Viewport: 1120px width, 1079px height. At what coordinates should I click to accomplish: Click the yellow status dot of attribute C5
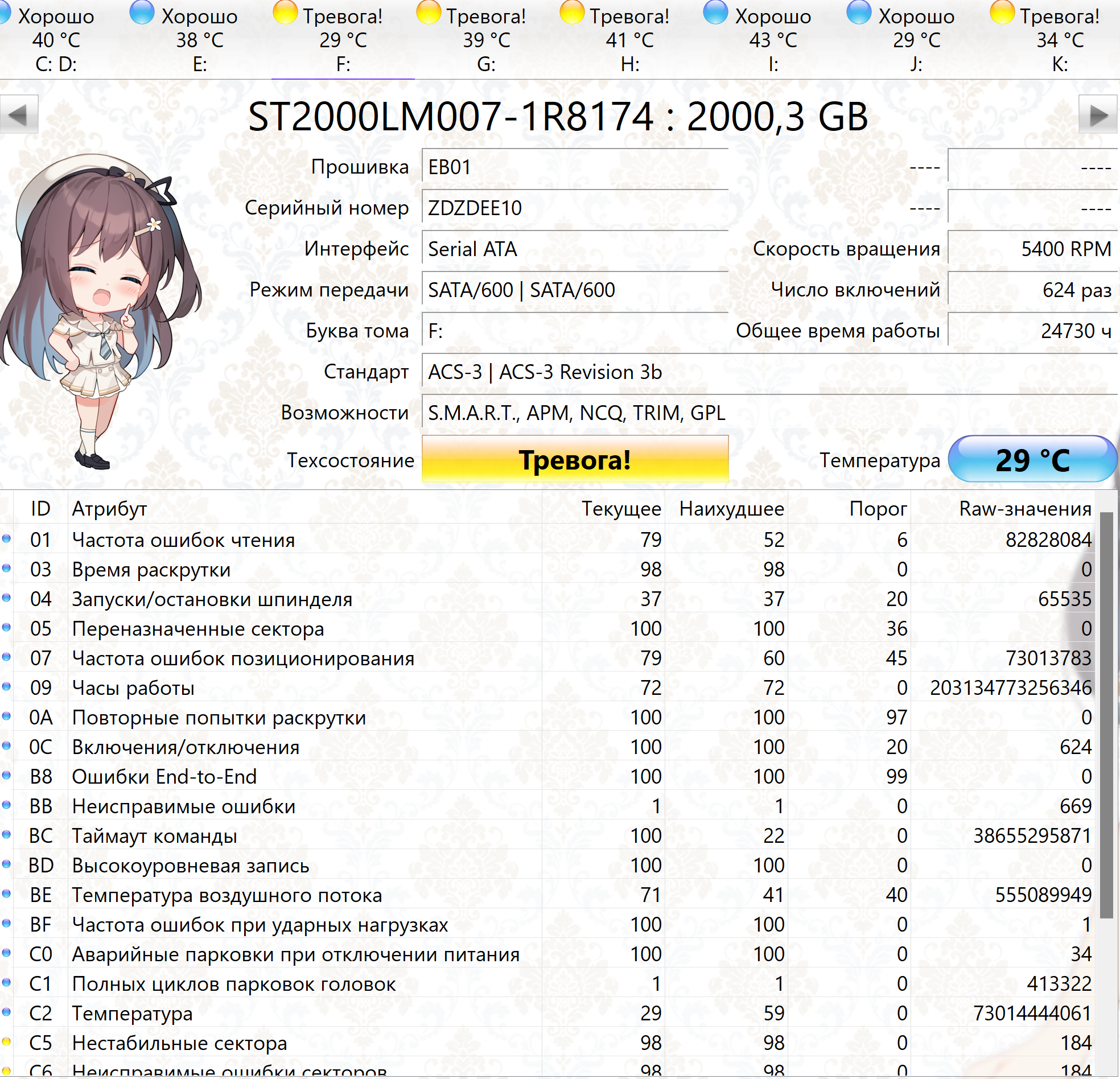pyautogui.click(x=6, y=1041)
